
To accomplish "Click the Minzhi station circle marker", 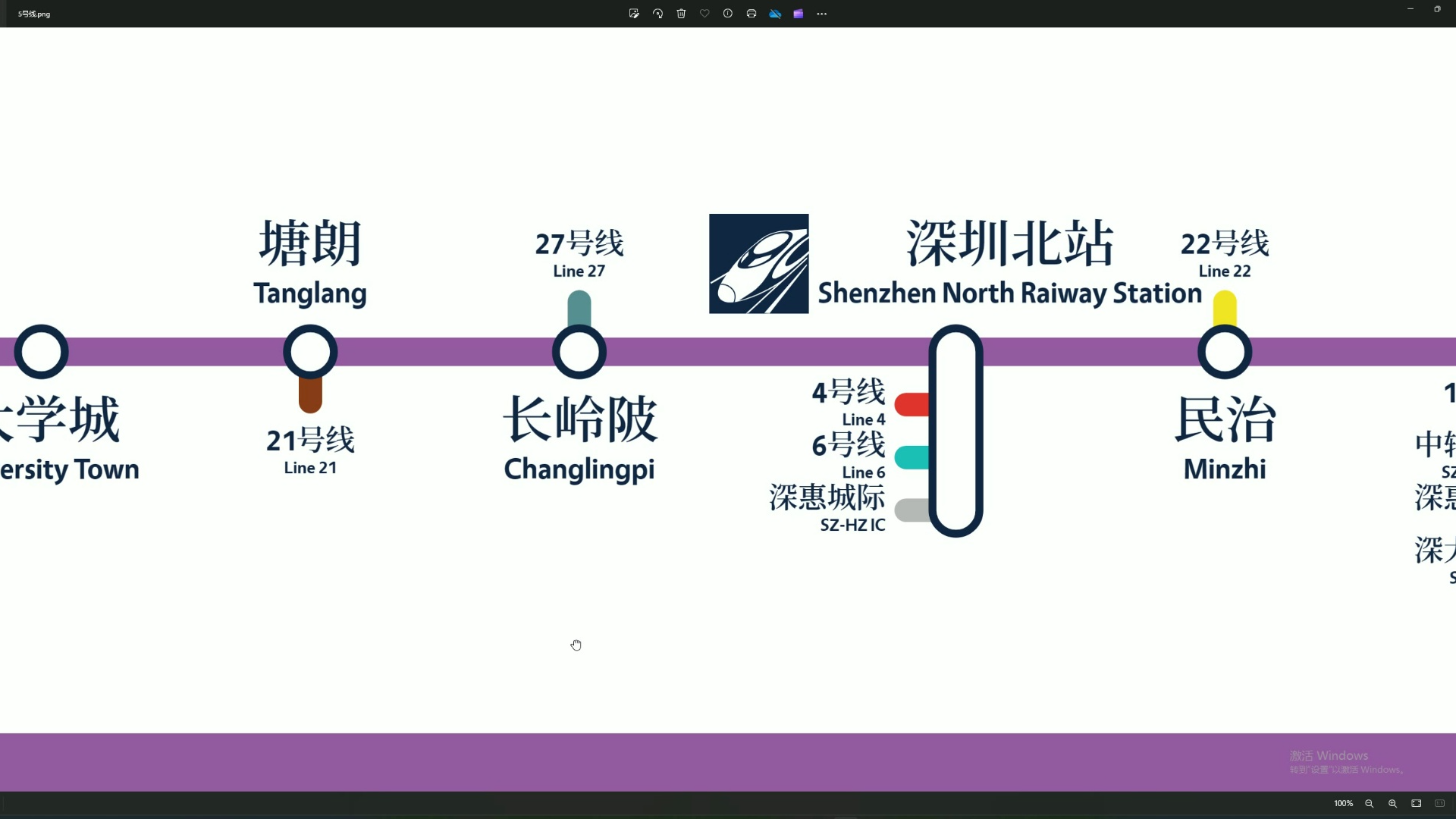I will pos(1225,352).
